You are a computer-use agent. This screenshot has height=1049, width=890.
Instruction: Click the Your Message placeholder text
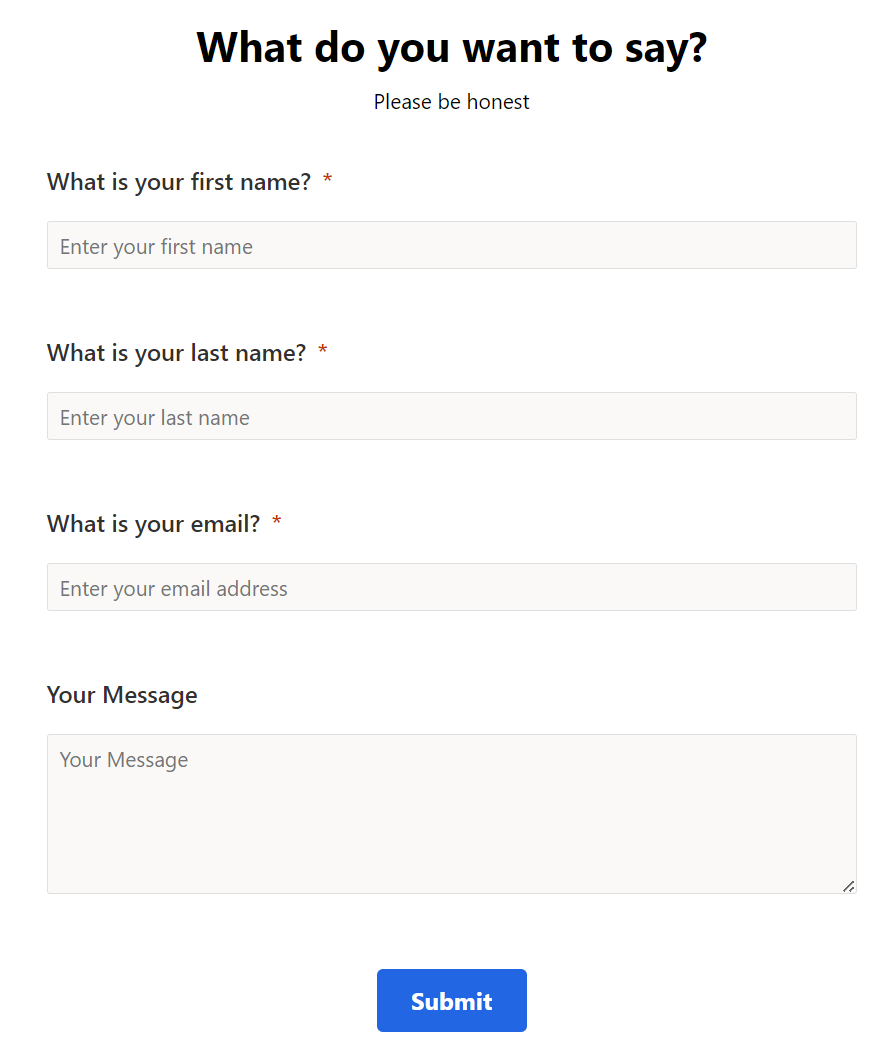pyautogui.click(x=124, y=759)
